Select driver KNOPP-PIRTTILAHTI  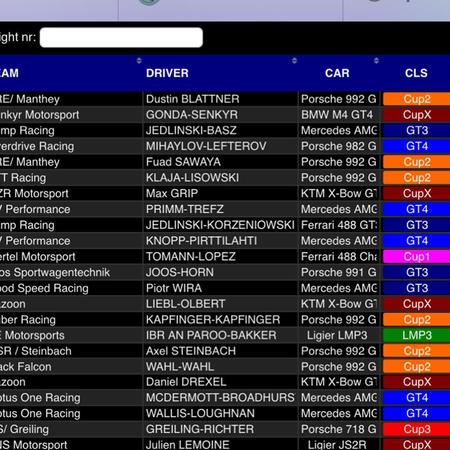point(202,241)
